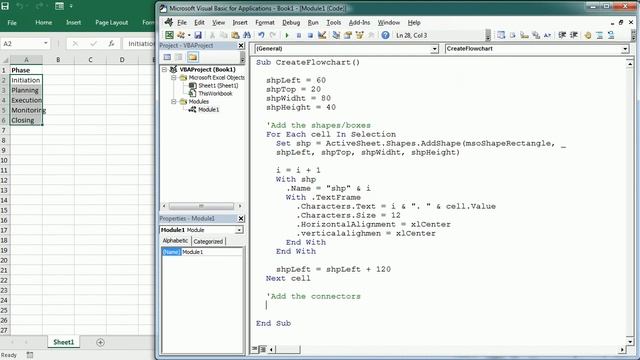Image resolution: width=640 pixels, height=360 pixels.
Task: Open the Insert UserForm dropdown arrow
Action: click(x=189, y=36)
